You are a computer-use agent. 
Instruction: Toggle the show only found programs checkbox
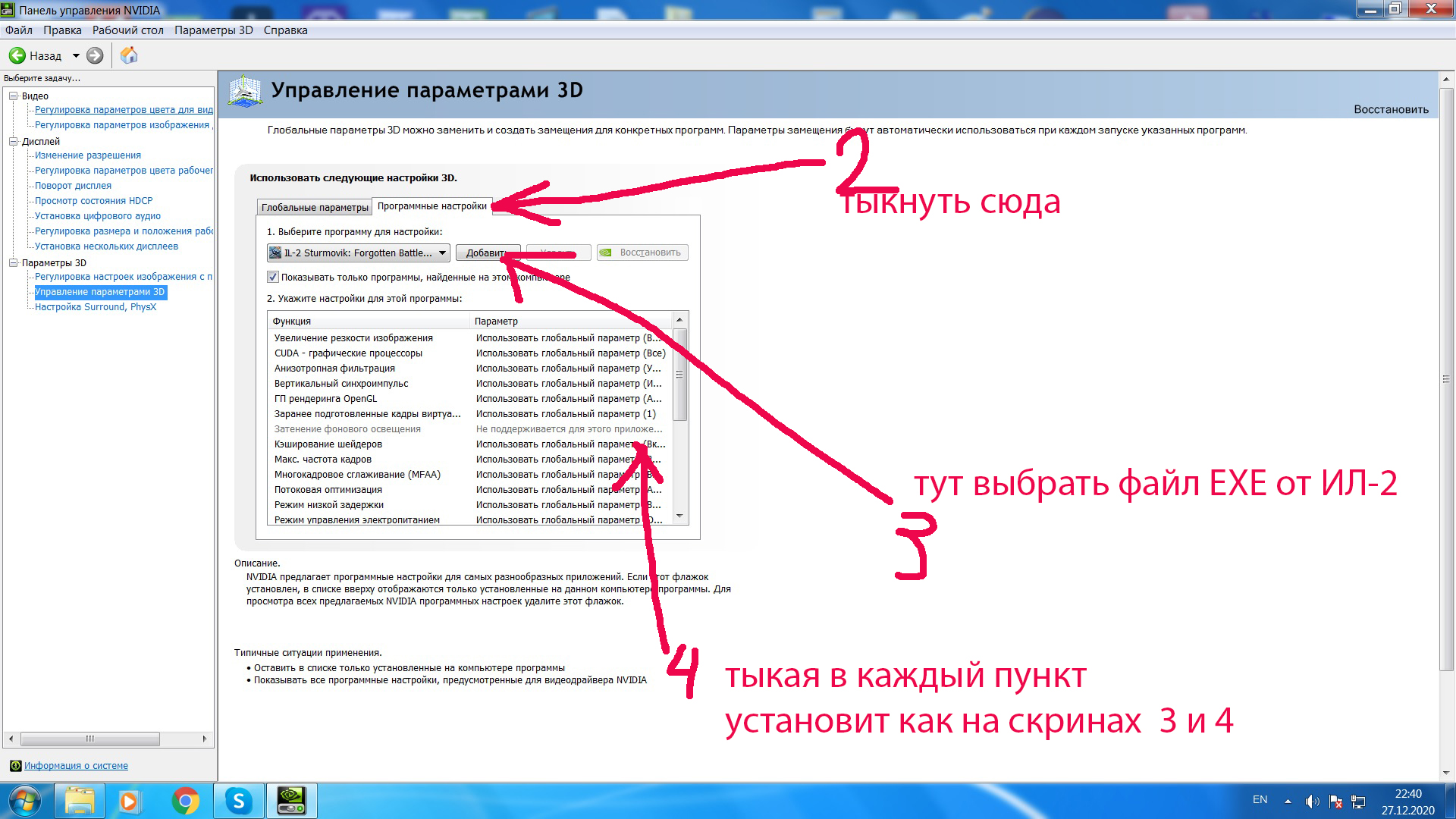point(273,277)
